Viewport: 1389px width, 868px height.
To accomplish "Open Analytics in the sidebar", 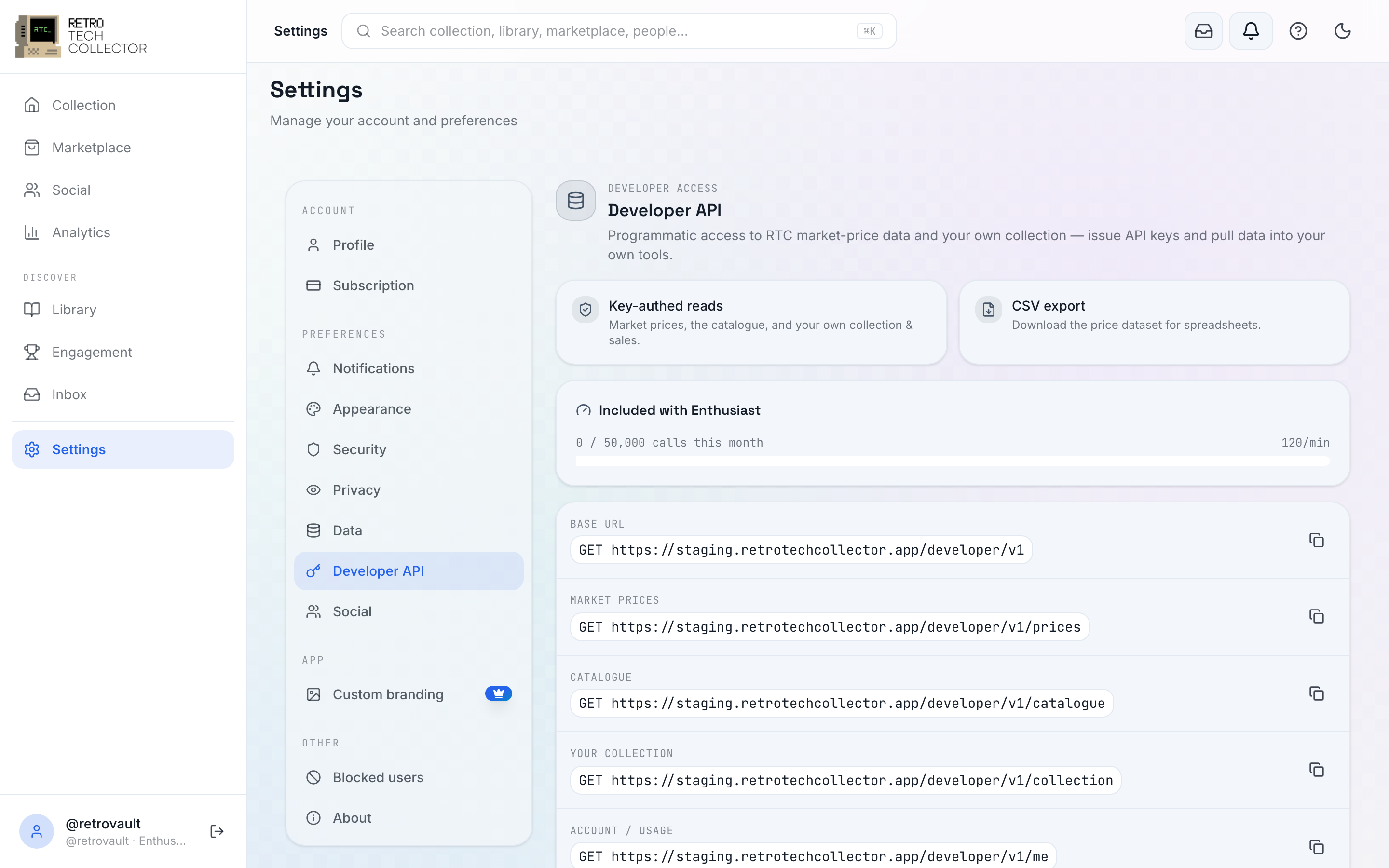I will (123, 232).
